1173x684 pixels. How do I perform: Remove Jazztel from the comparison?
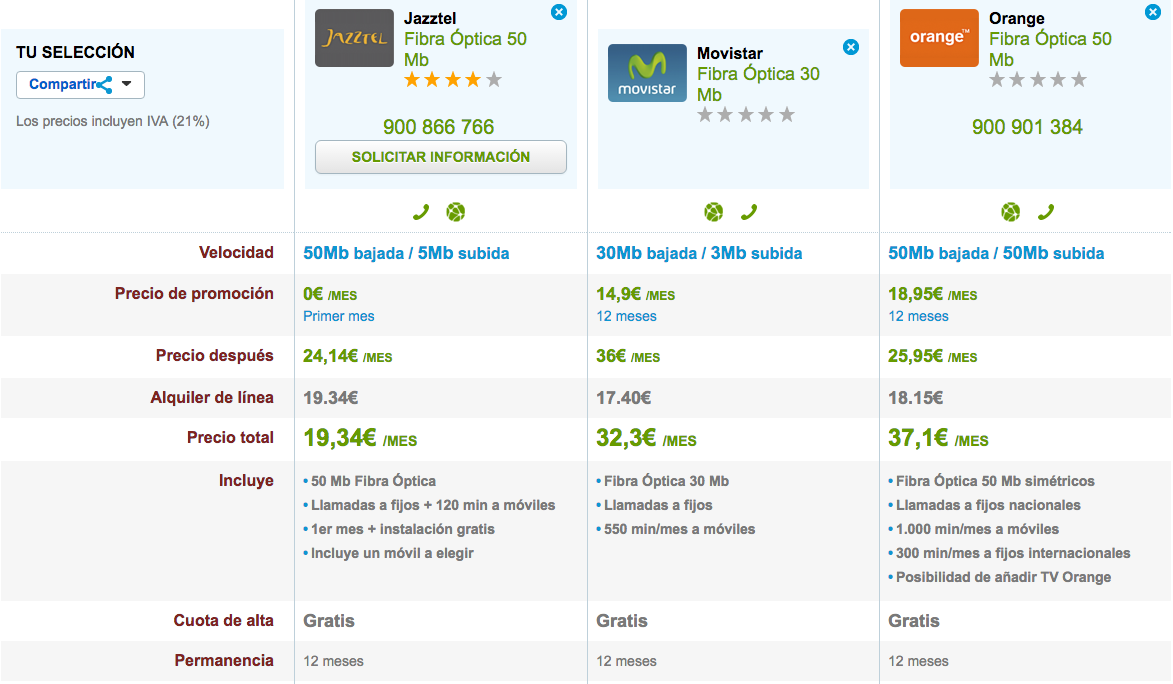tap(559, 12)
